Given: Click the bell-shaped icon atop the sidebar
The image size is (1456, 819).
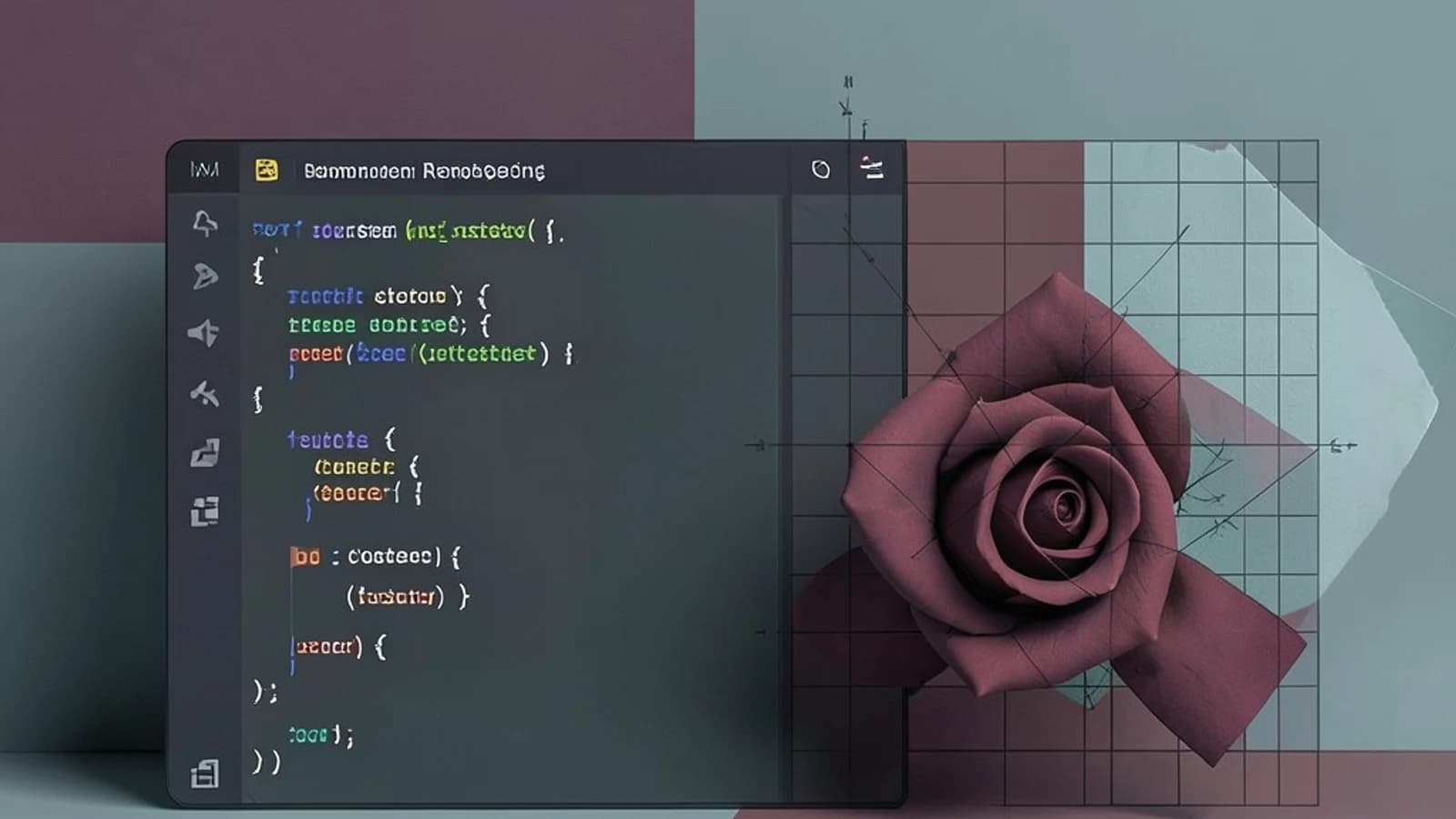Looking at the screenshot, I should pos(206,223).
